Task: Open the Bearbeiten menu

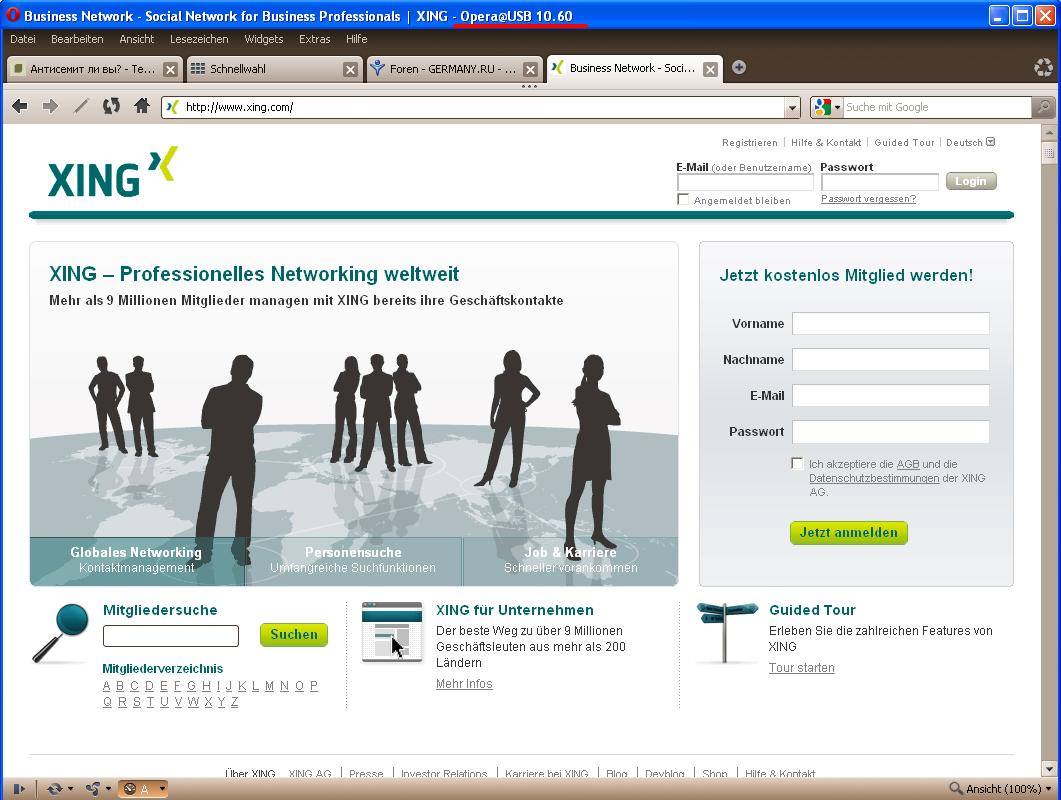Action: tap(77, 39)
